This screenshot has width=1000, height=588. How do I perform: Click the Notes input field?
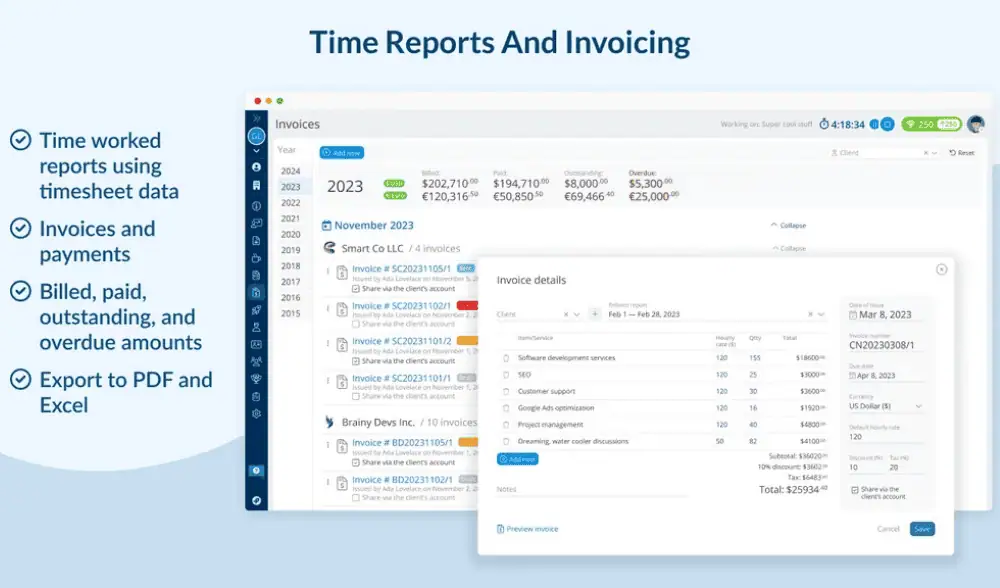coord(590,489)
